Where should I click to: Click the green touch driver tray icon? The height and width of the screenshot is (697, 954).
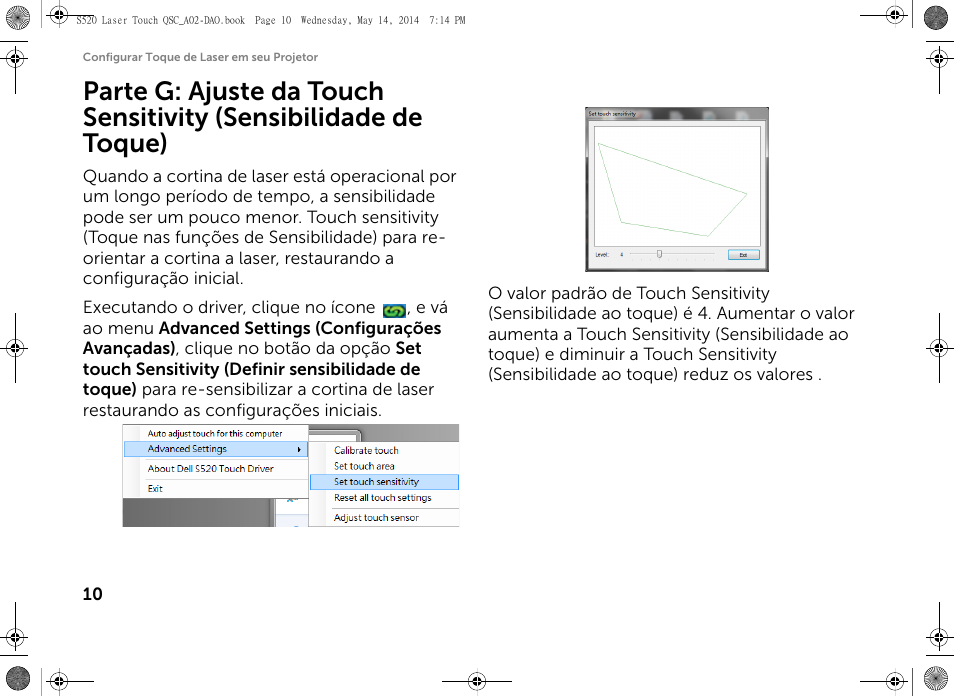click(x=394, y=310)
